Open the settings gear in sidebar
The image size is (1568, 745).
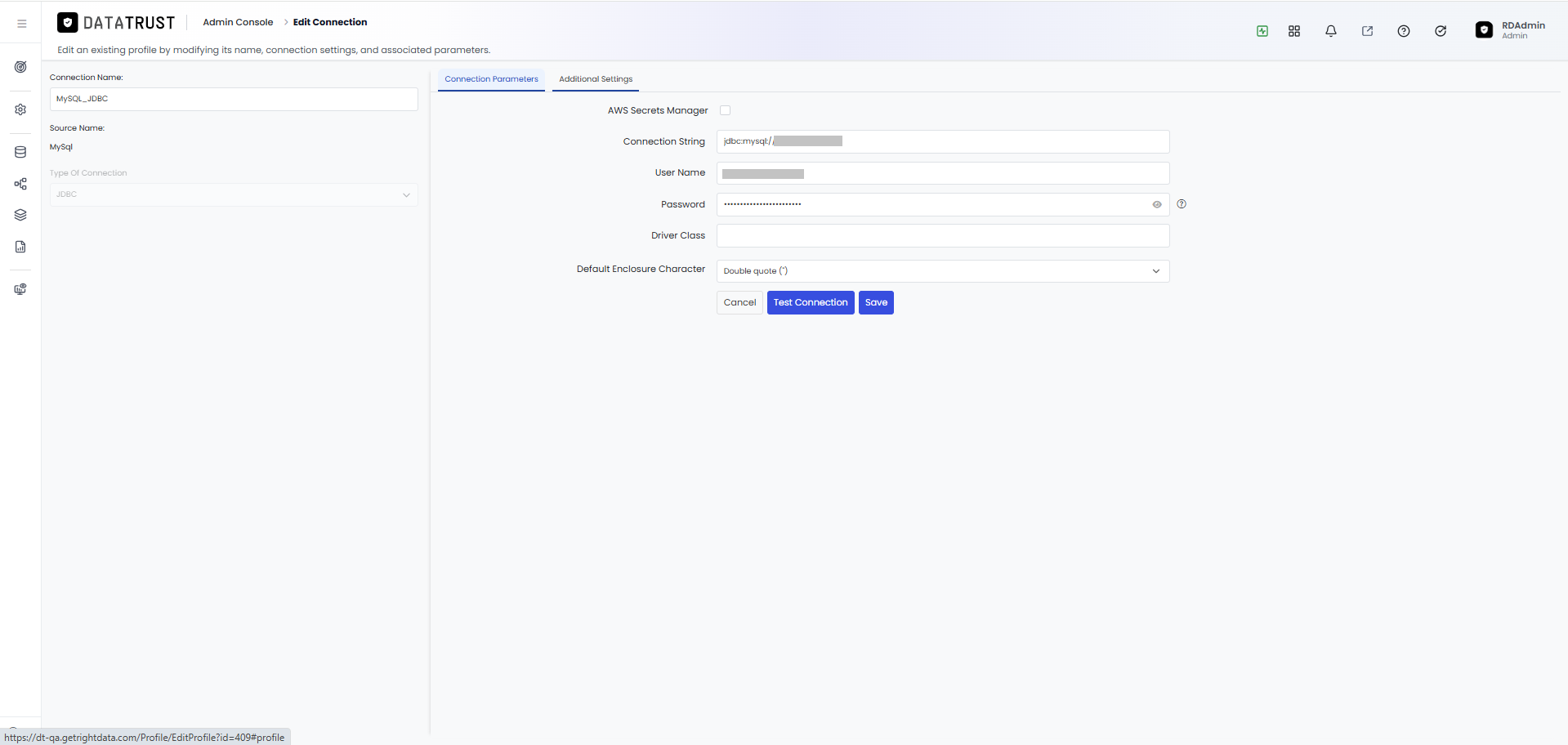pos(20,109)
